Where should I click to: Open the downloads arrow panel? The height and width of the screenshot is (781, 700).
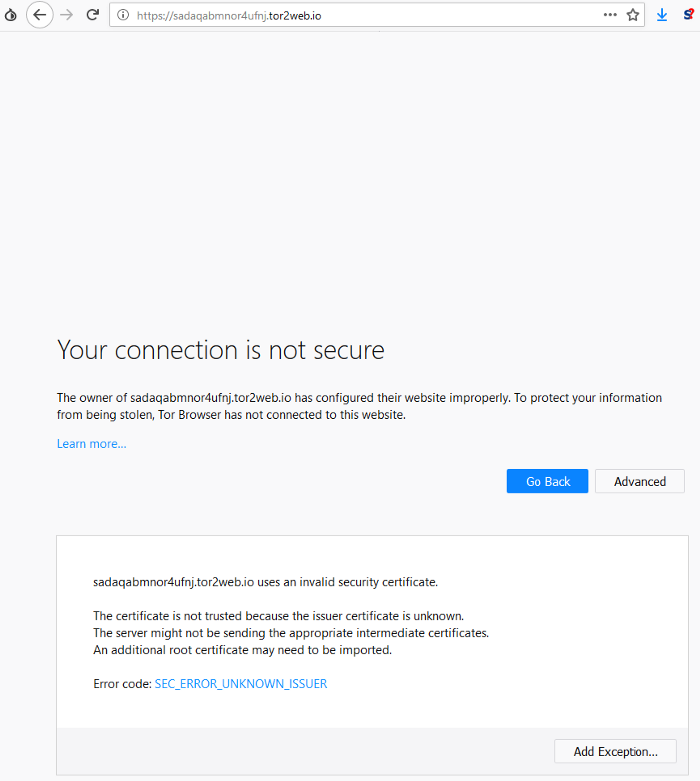point(662,15)
